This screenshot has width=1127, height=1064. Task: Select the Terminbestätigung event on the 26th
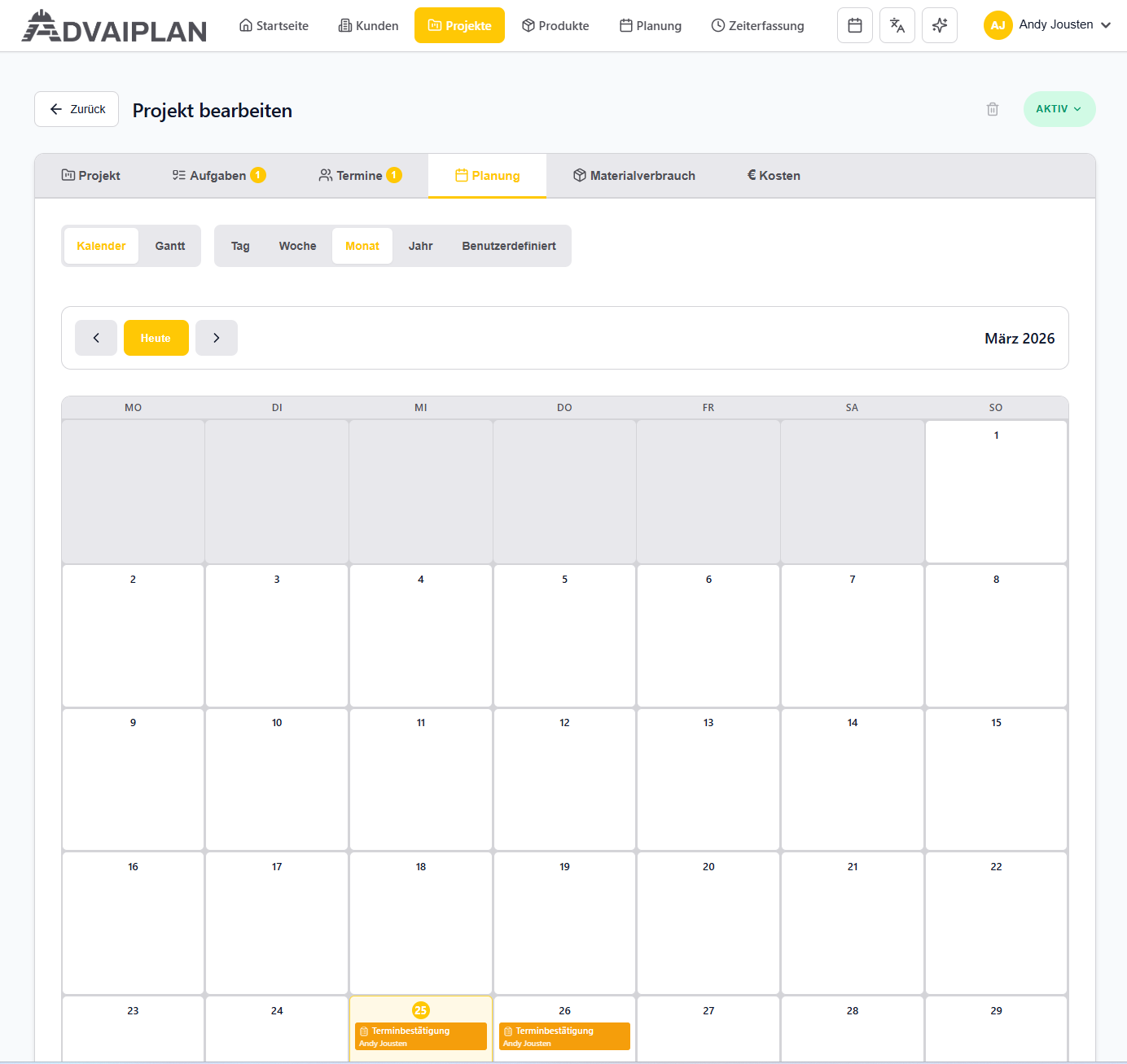pos(564,1036)
